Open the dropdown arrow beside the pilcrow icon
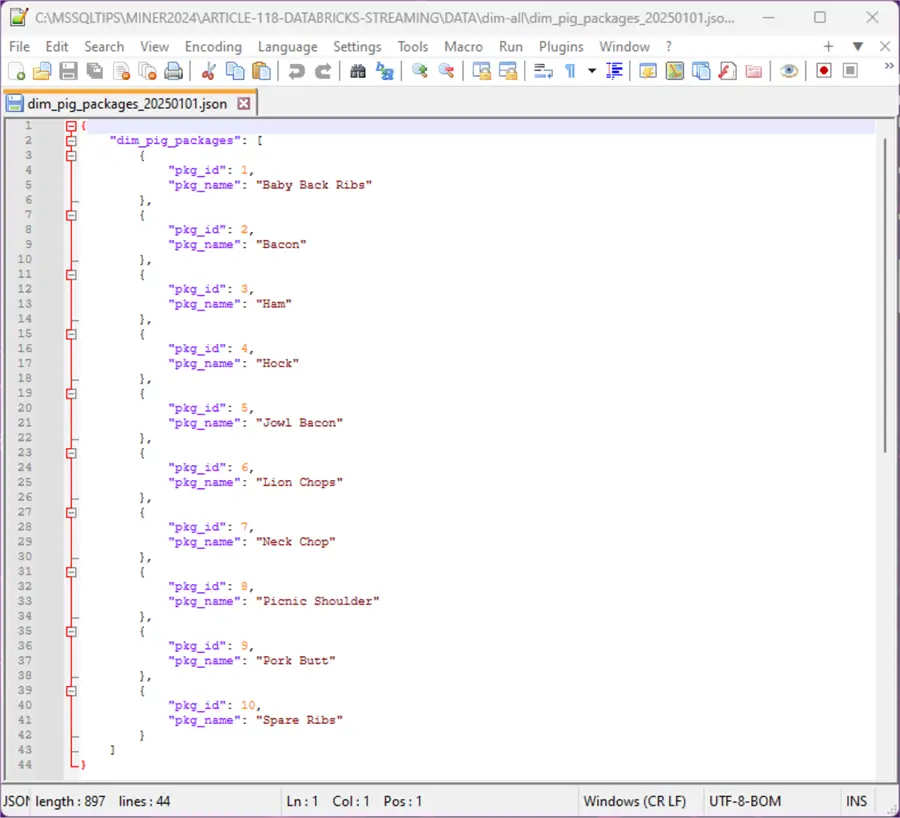The width and height of the screenshot is (900, 818). click(592, 71)
